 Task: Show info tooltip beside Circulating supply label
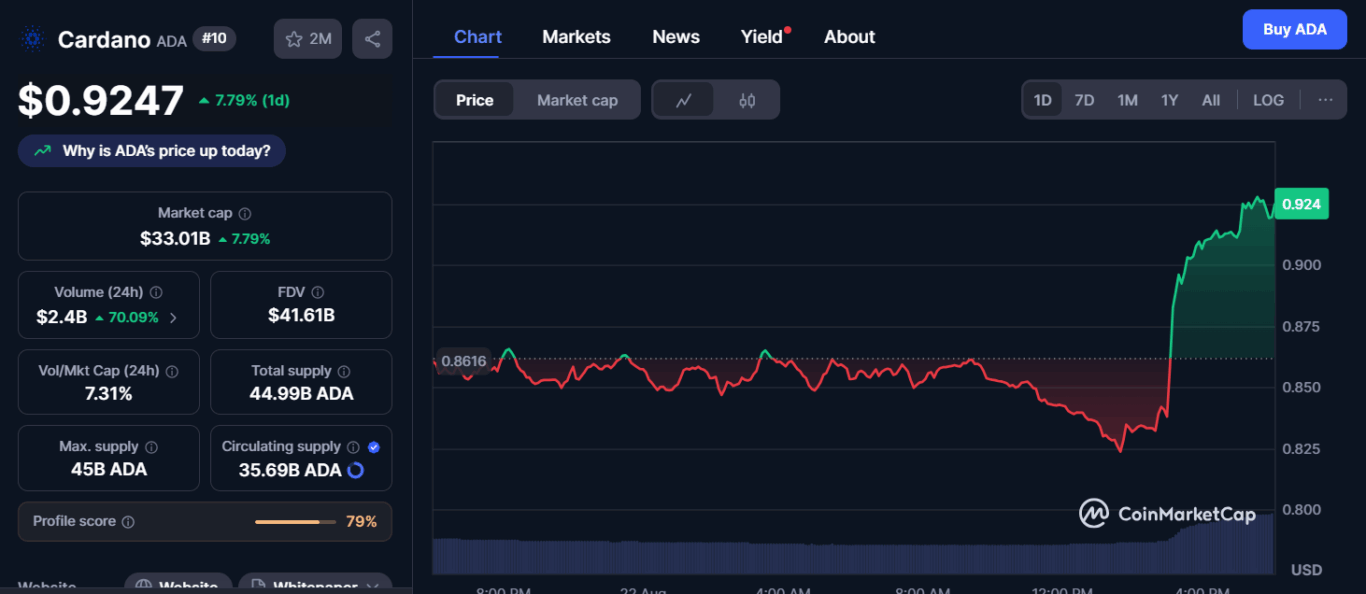pyautogui.click(x=354, y=447)
